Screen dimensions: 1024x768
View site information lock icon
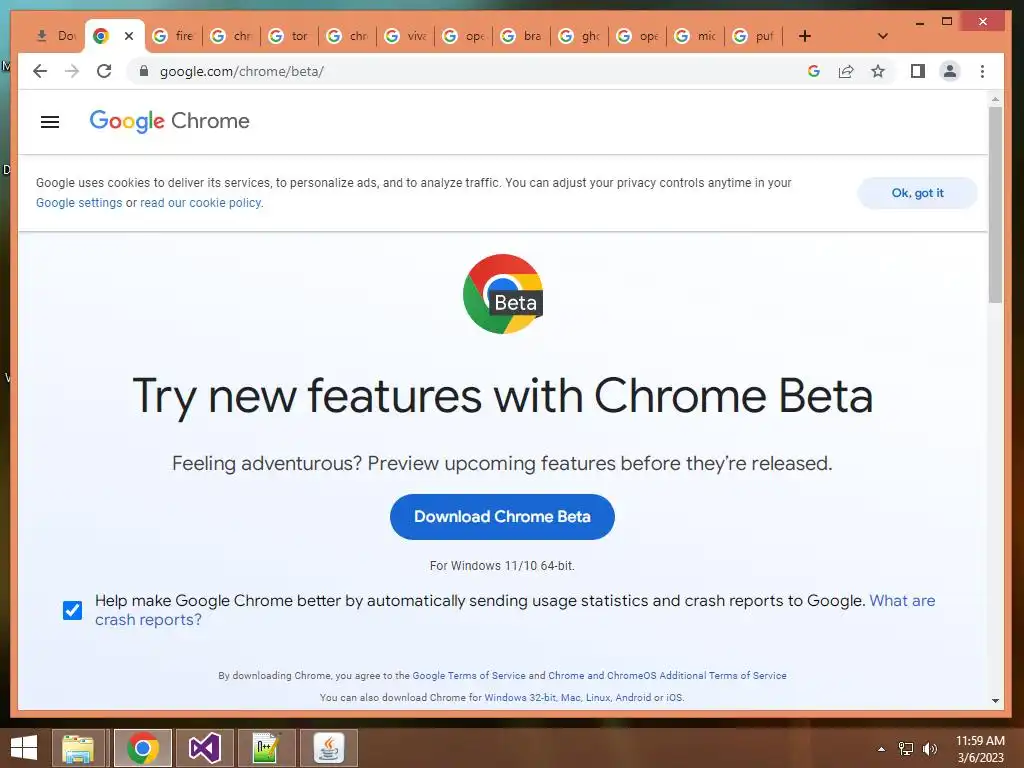tap(144, 71)
